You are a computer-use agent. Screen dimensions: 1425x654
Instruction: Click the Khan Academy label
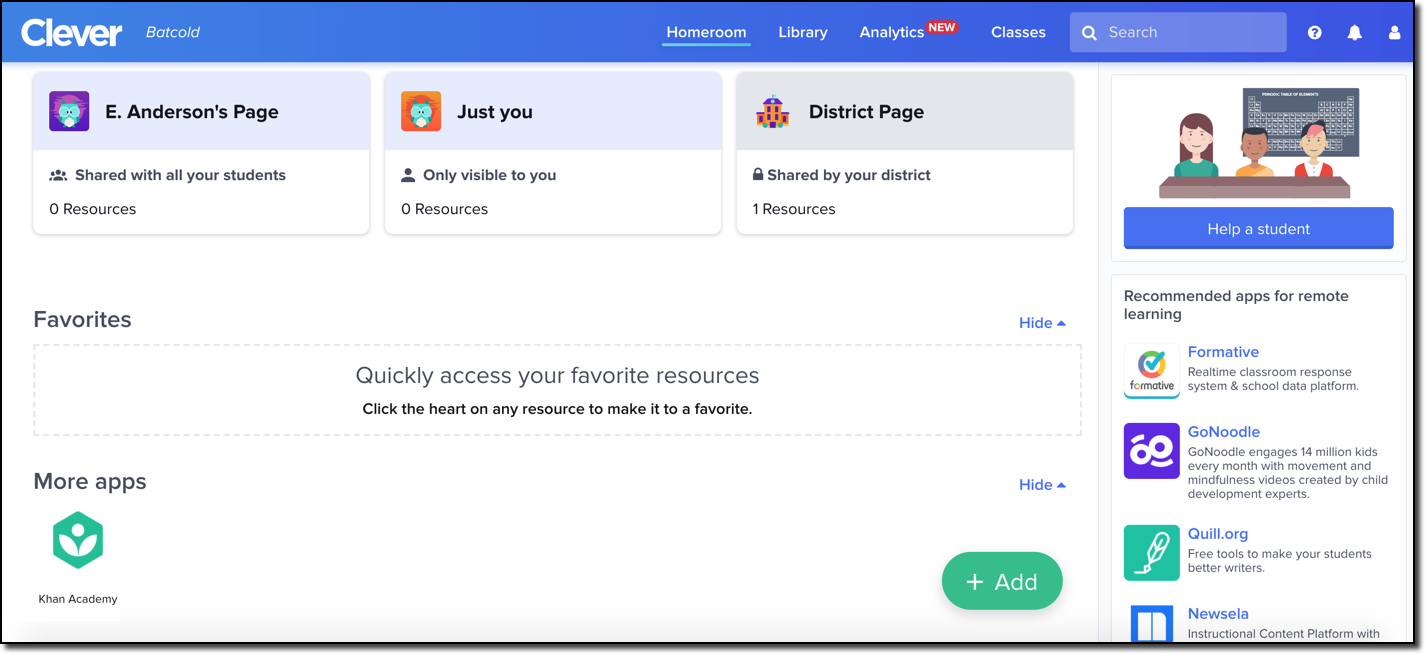click(x=78, y=599)
